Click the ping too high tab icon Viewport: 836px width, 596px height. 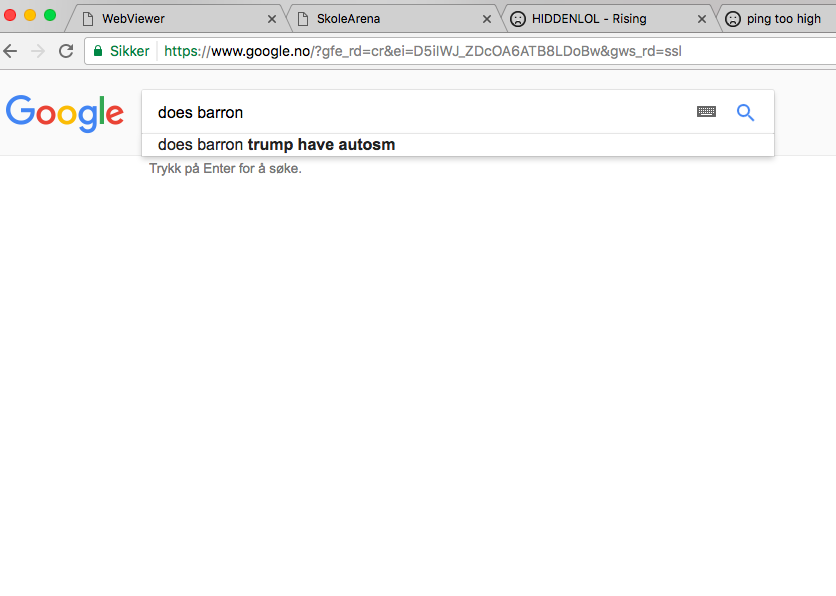[x=733, y=19]
